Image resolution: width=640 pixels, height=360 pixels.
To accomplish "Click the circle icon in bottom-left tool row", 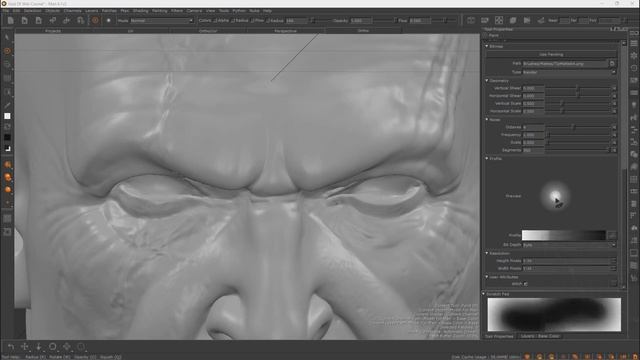I will pyautogui.click(x=53, y=347).
